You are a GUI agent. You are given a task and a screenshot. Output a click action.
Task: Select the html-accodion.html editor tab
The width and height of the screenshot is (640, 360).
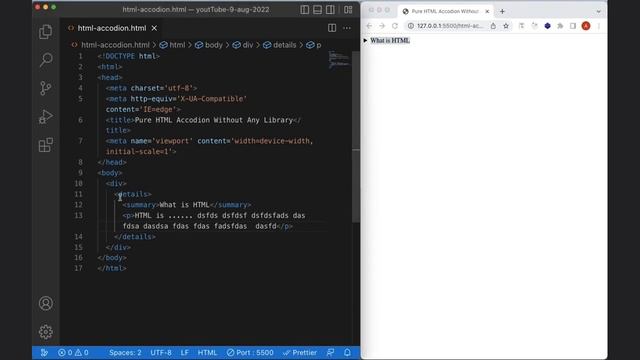point(111,28)
